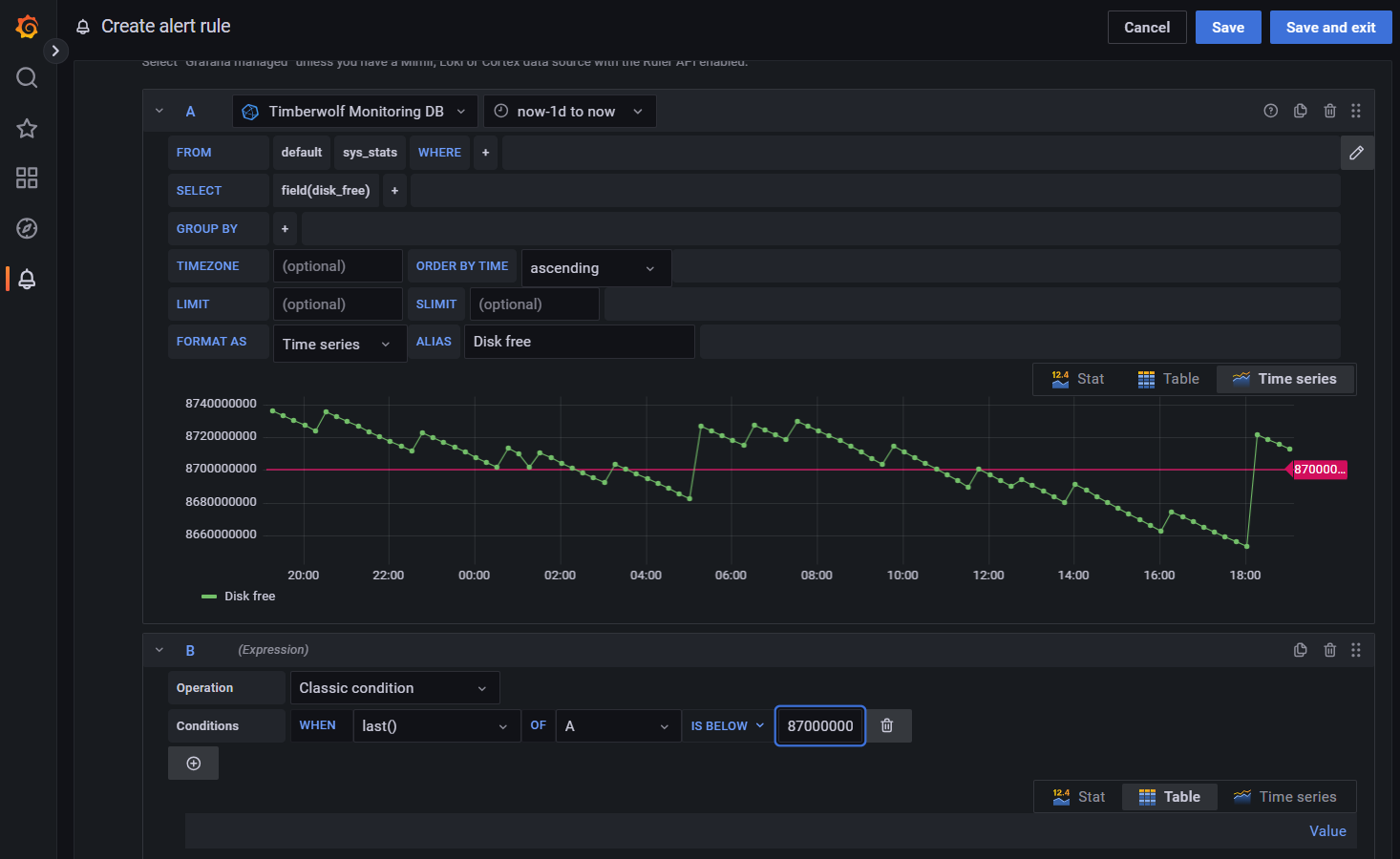Open Starred dashboards from sidebar

(x=27, y=129)
